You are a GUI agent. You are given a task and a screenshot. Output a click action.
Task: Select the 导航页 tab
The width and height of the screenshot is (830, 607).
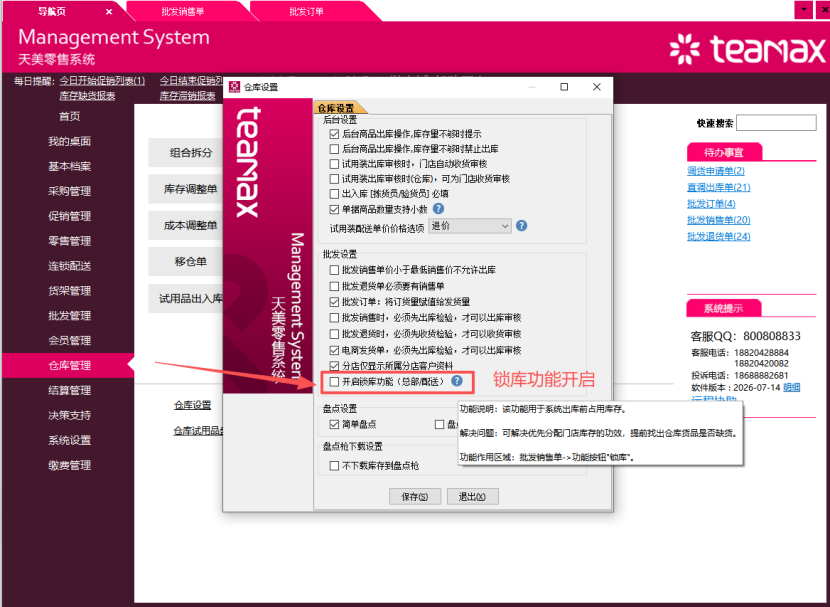click(x=53, y=12)
